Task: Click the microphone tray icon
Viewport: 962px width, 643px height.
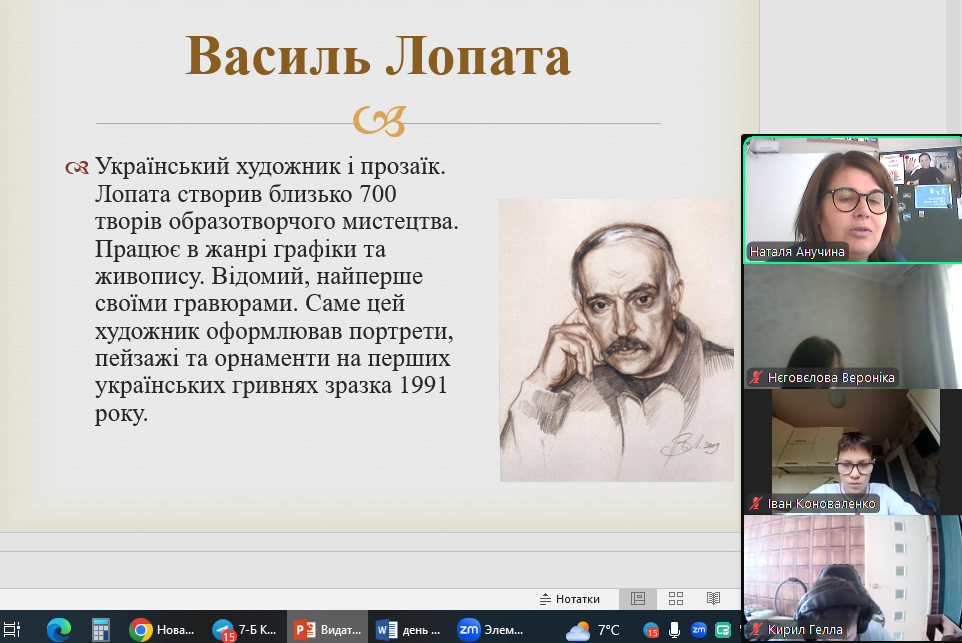Action: (x=674, y=630)
